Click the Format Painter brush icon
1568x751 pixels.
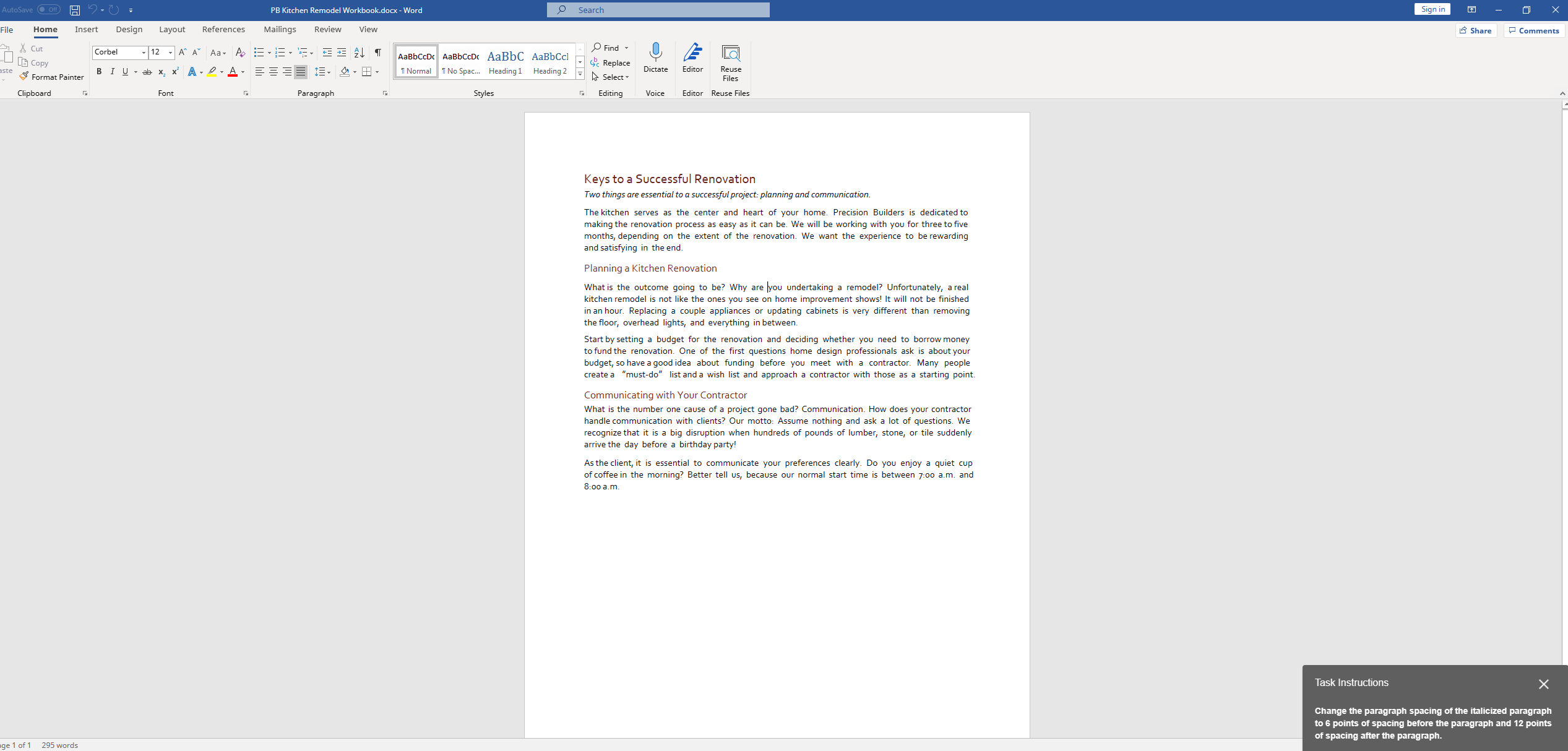click(x=24, y=77)
